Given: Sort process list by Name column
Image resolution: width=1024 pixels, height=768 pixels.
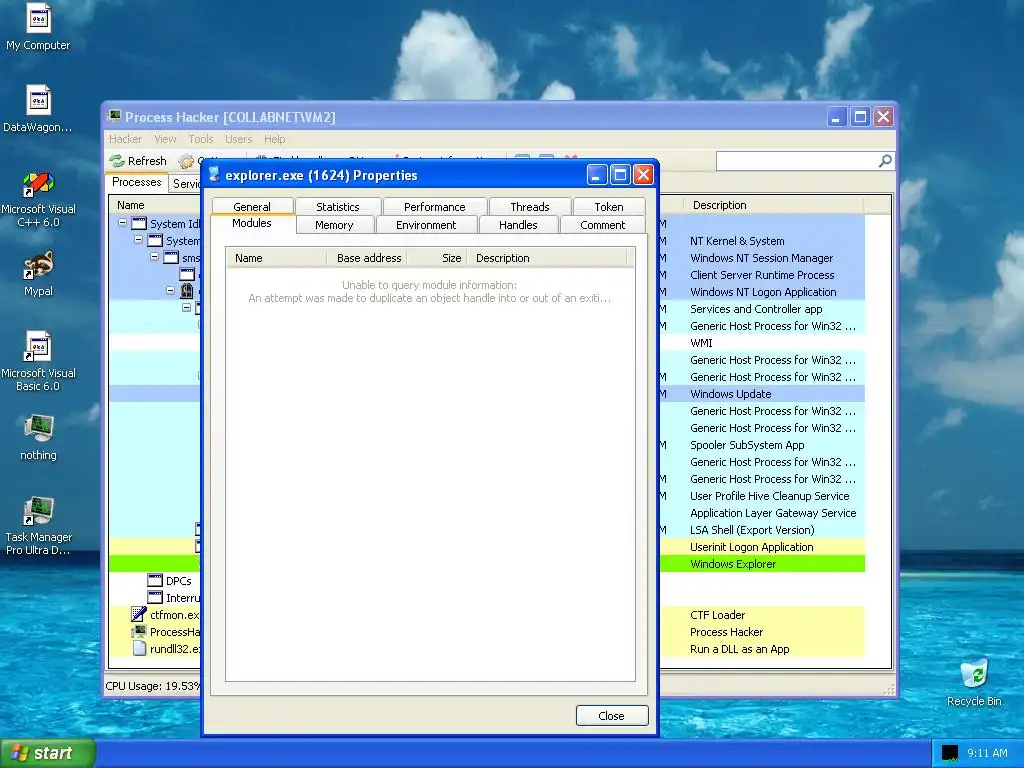Looking at the screenshot, I should coord(155,205).
